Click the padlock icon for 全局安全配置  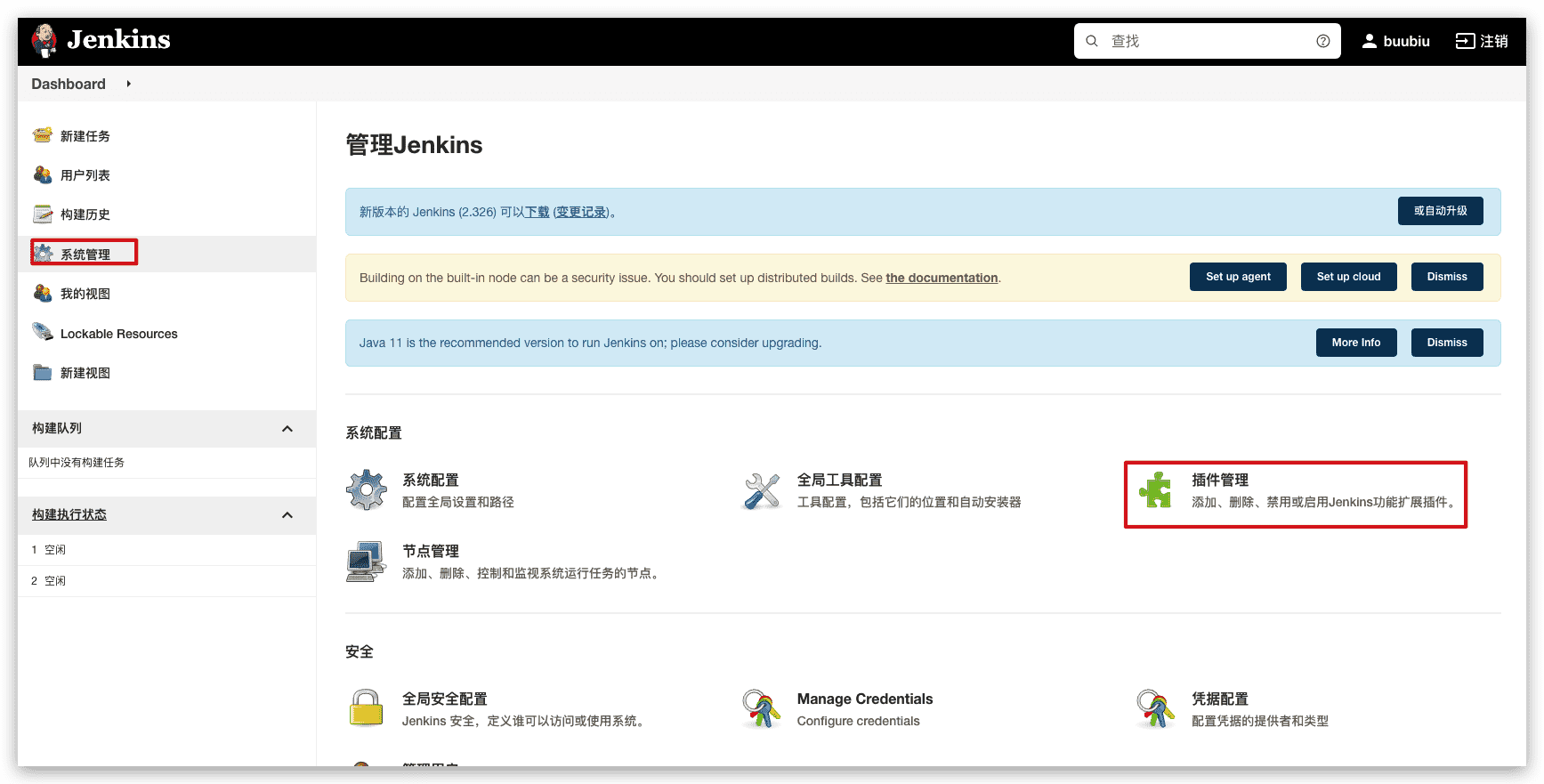367,709
